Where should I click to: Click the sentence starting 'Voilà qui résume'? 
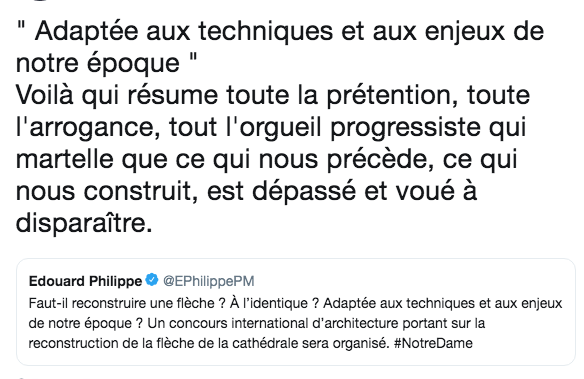click(x=273, y=95)
